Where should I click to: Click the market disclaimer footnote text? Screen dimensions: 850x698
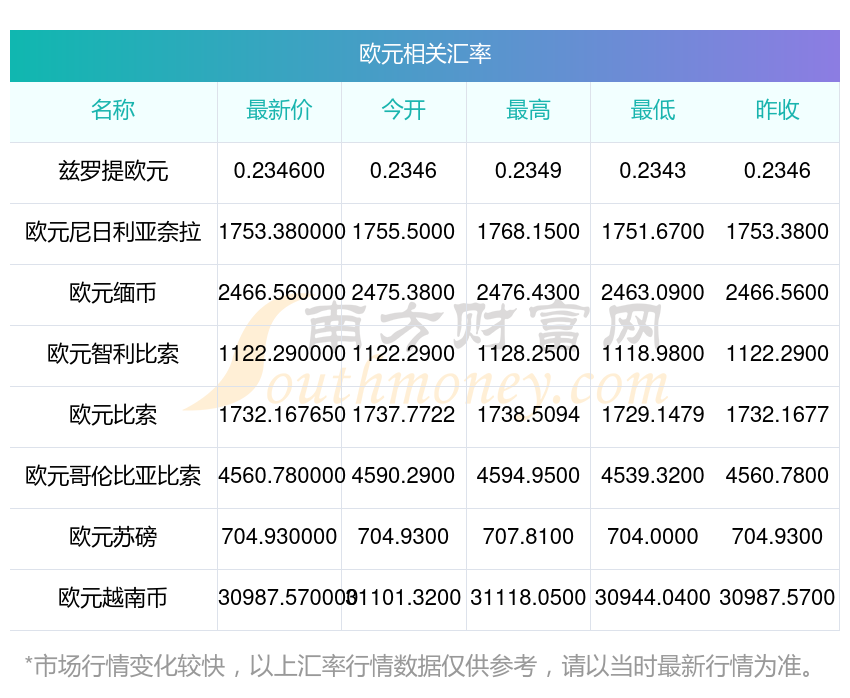pos(418,666)
